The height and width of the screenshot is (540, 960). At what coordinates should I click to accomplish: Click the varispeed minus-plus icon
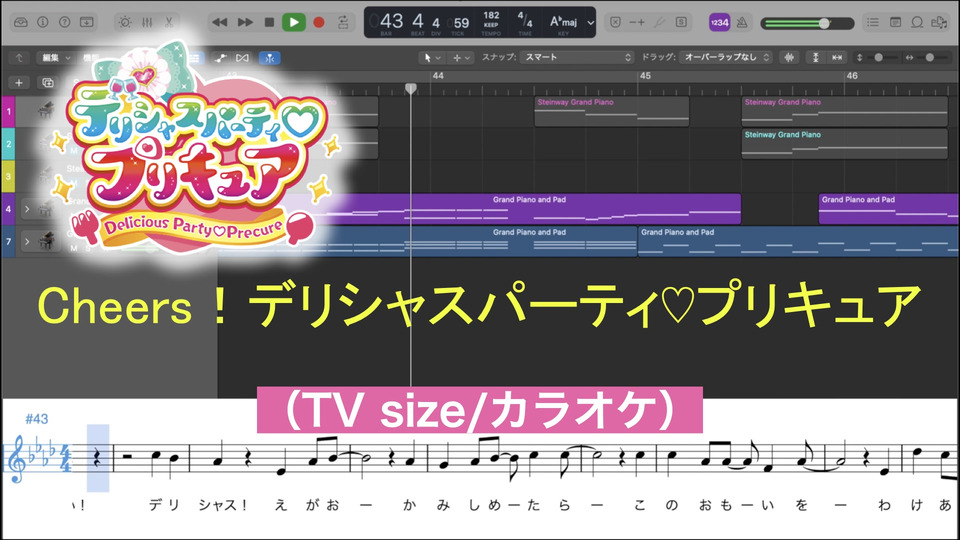click(x=637, y=22)
